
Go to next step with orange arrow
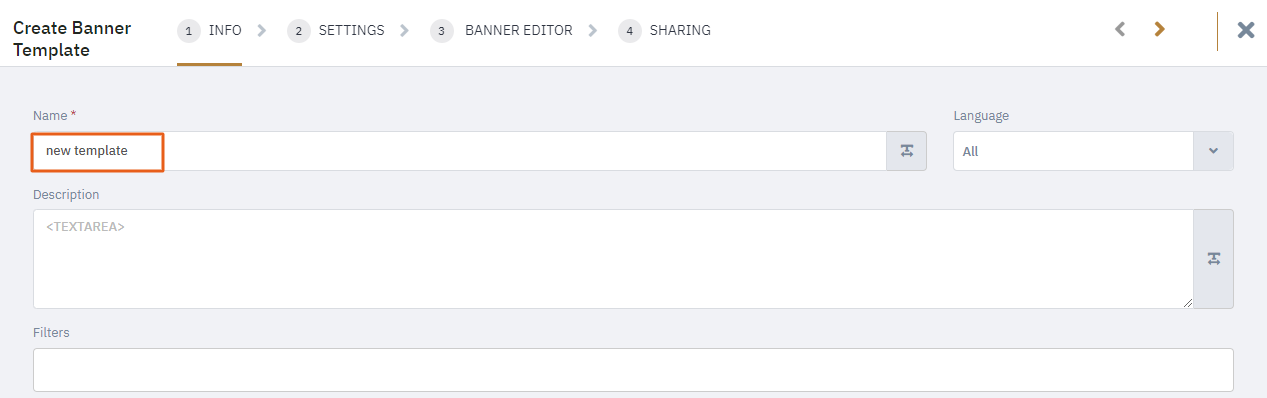point(1159,30)
